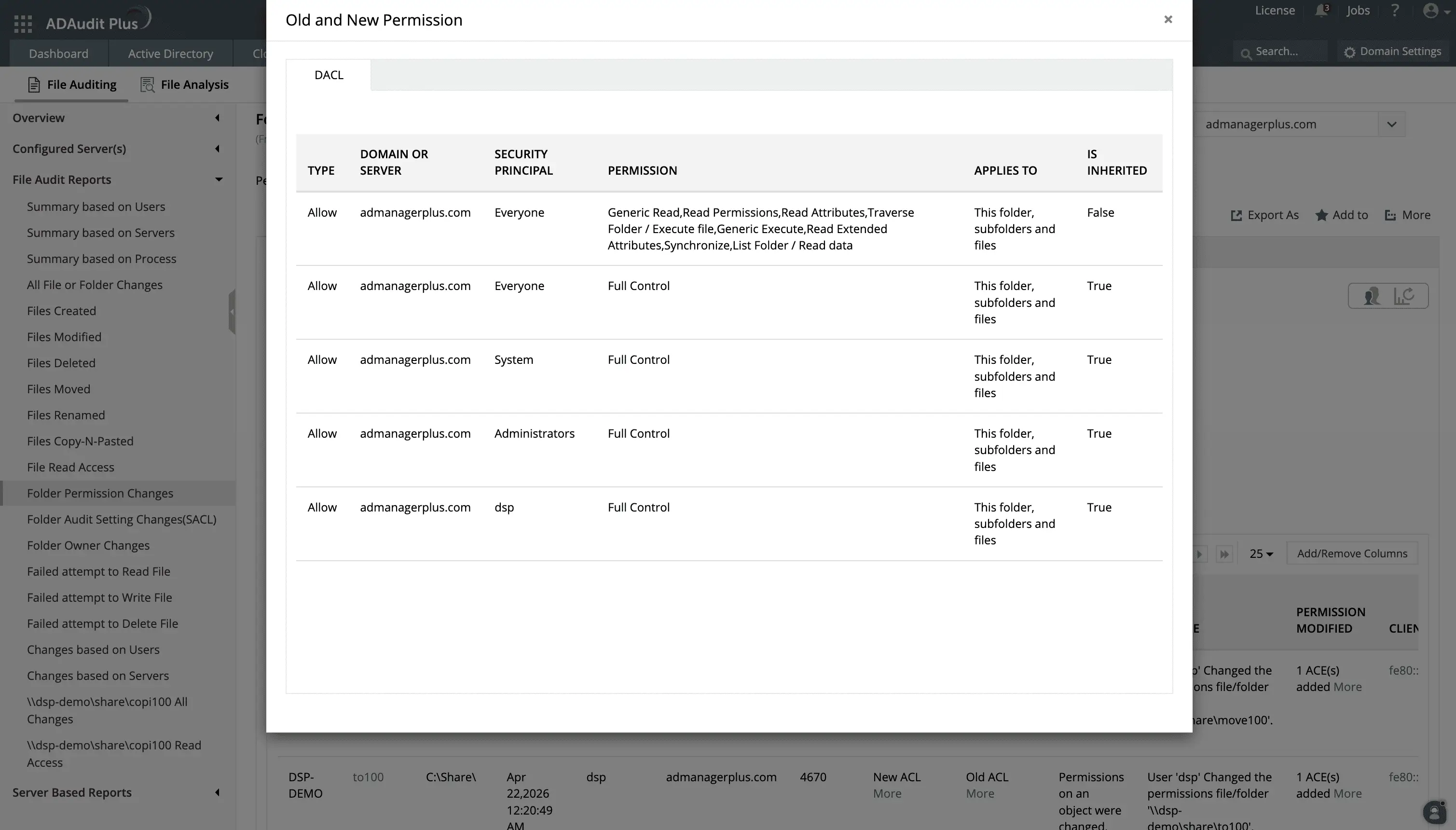The image size is (1456, 830).
Task: Click Add/Remove Columns button
Action: (x=1352, y=553)
